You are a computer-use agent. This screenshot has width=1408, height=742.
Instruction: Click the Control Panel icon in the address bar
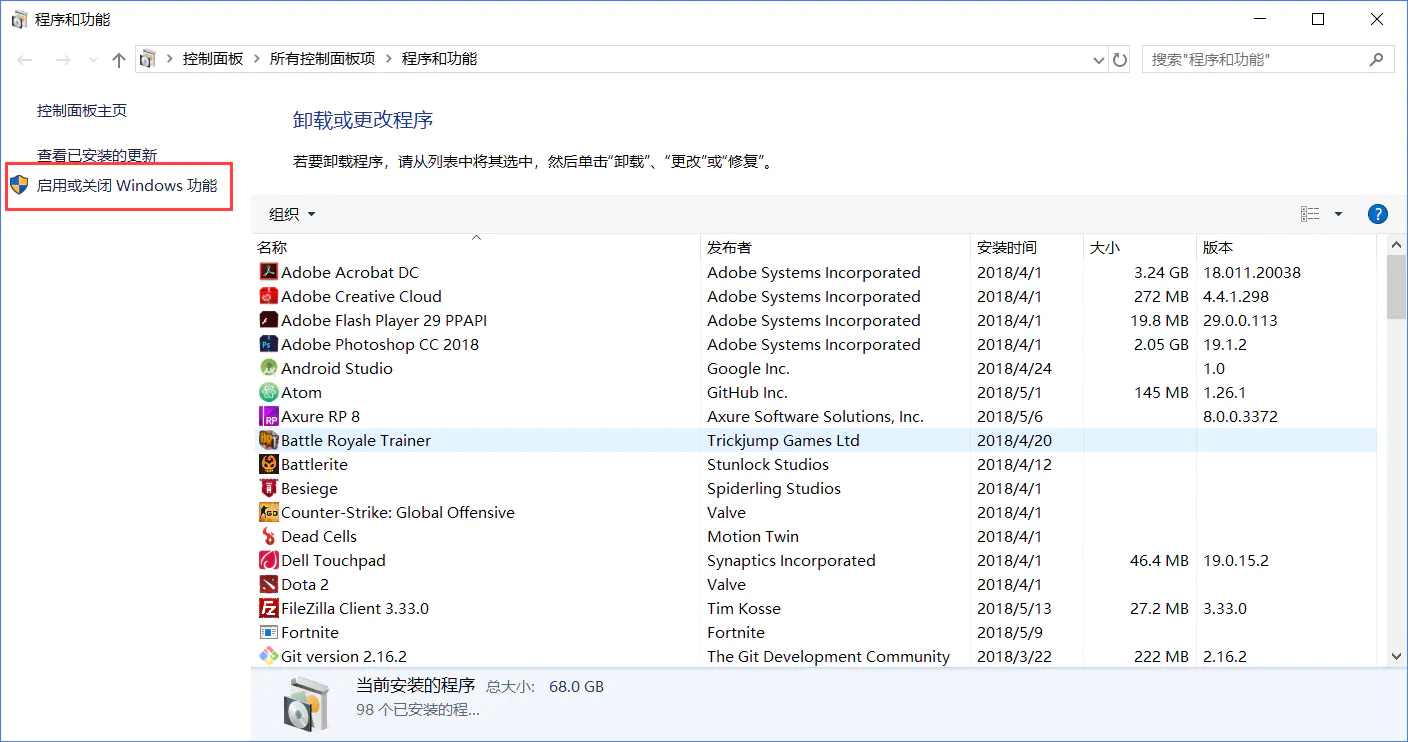(x=147, y=59)
